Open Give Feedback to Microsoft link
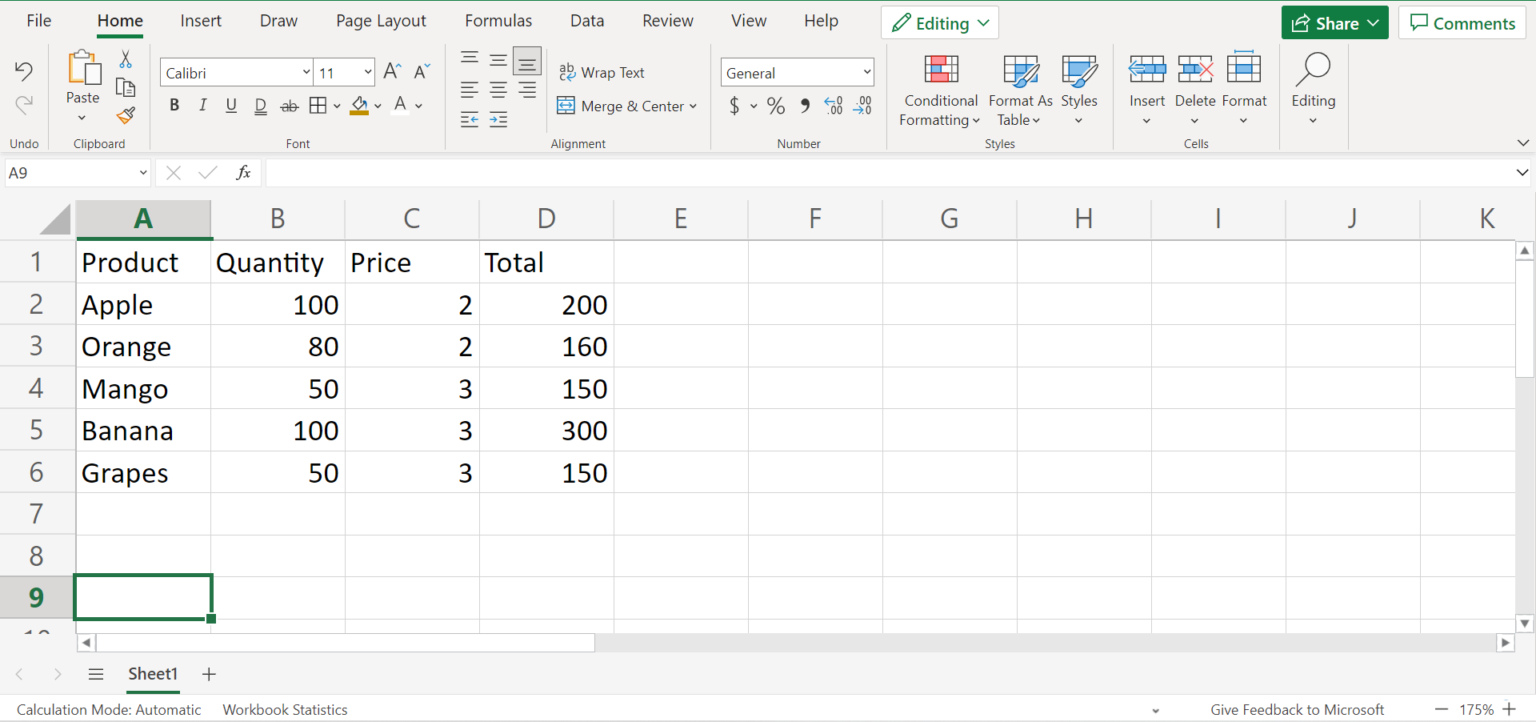1536x722 pixels. tap(1297, 710)
